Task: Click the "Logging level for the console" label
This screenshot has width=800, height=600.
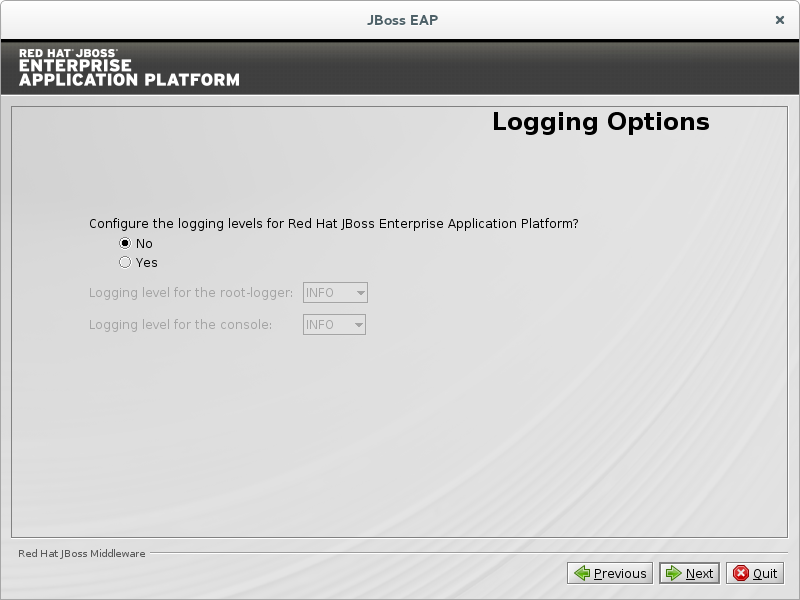Action: pos(180,325)
